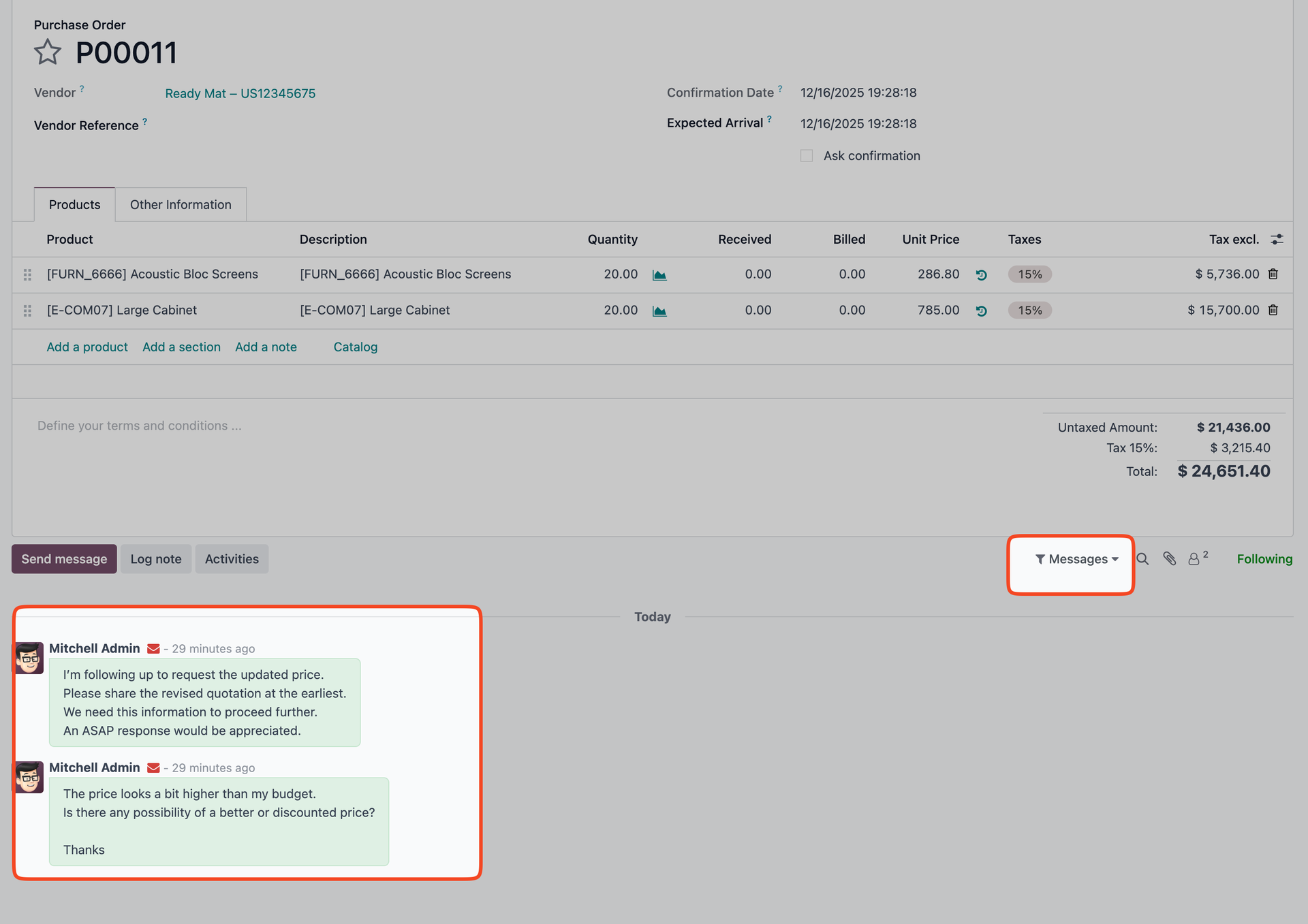Show followers list icon

1195,559
